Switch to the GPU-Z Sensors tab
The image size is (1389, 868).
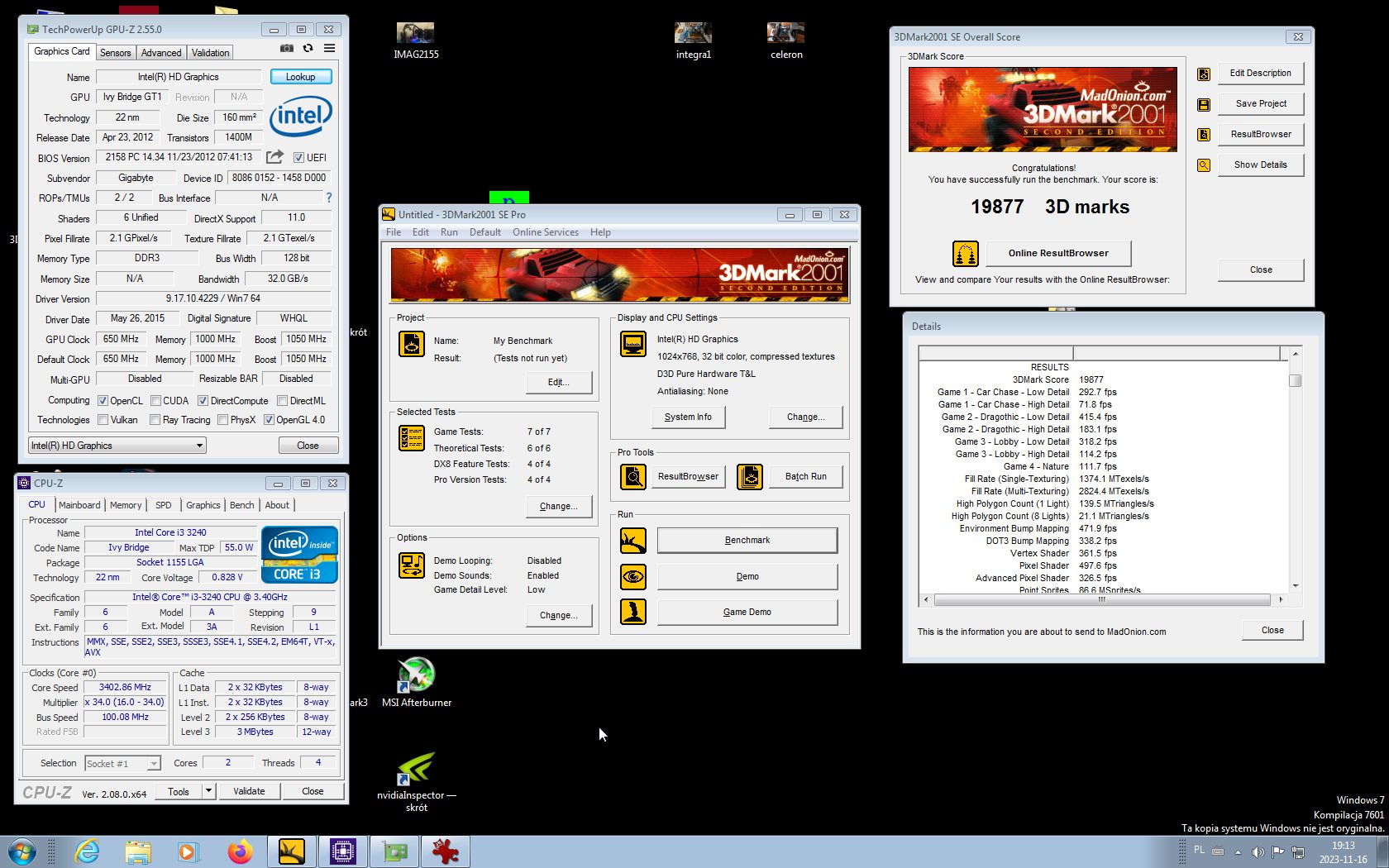click(x=115, y=53)
